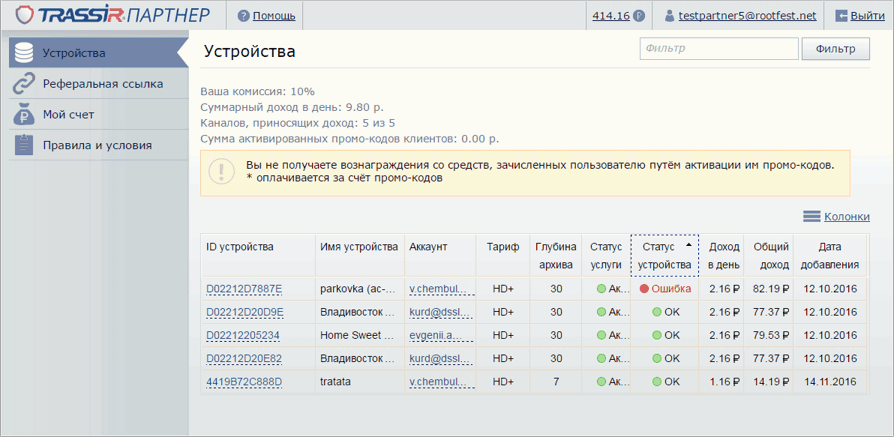Click the My Account ruble bag icon
The image size is (894, 437).
pyautogui.click(x=24, y=115)
